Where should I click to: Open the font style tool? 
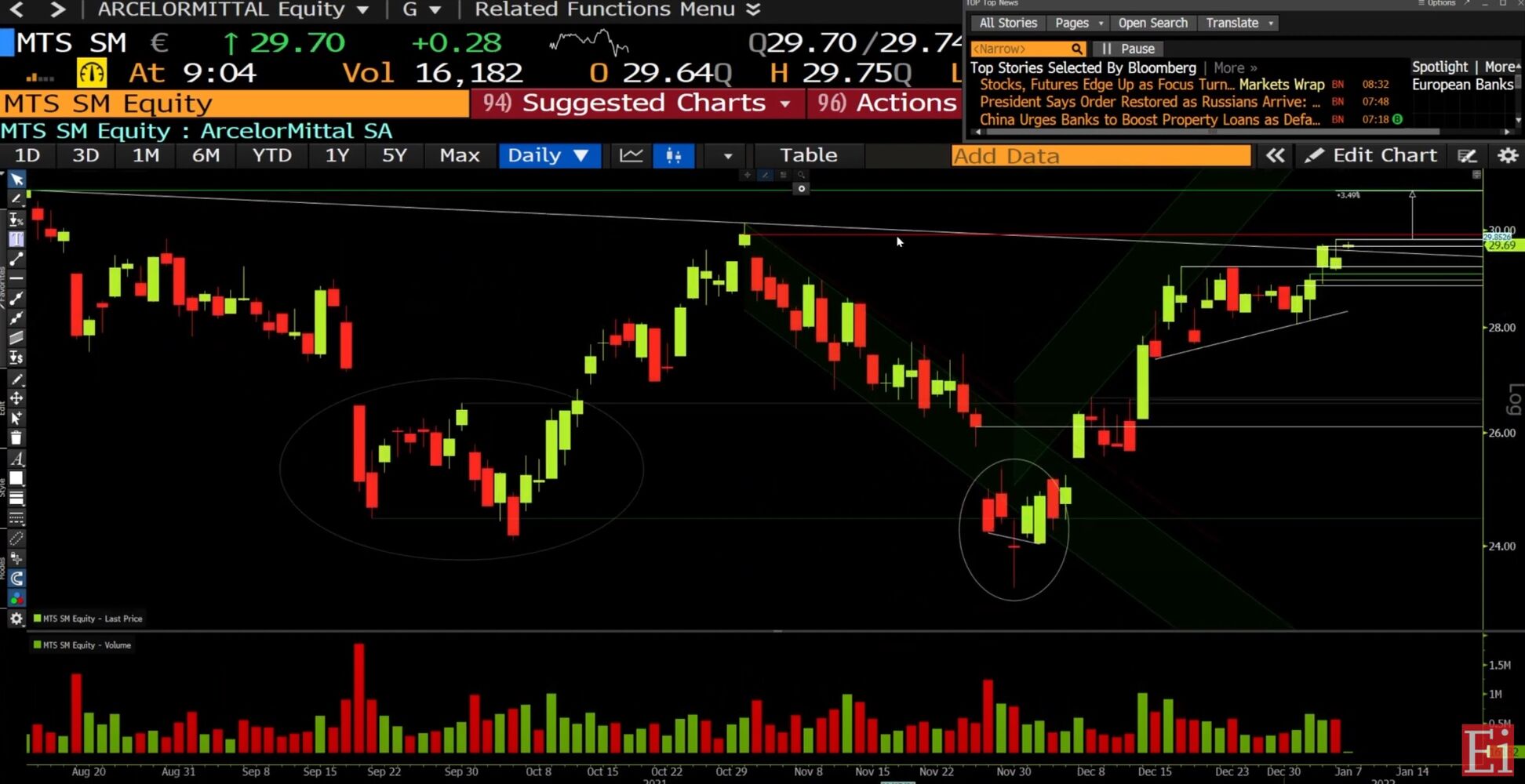tap(16, 459)
